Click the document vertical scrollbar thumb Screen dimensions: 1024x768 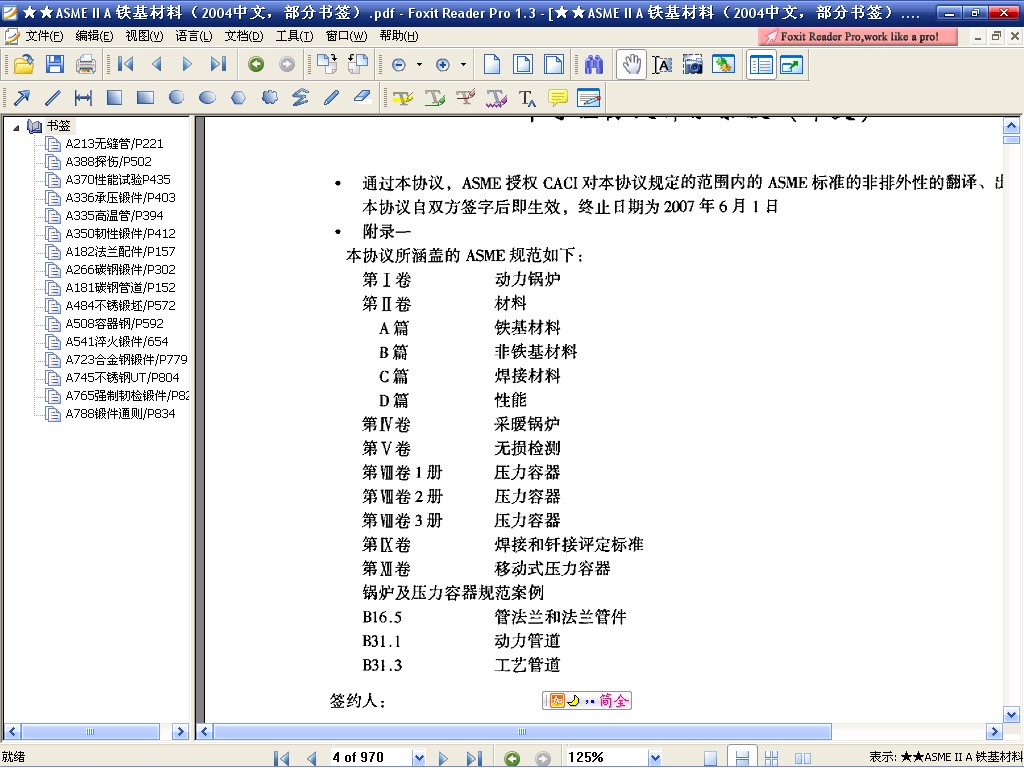pyautogui.click(x=1011, y=140)
